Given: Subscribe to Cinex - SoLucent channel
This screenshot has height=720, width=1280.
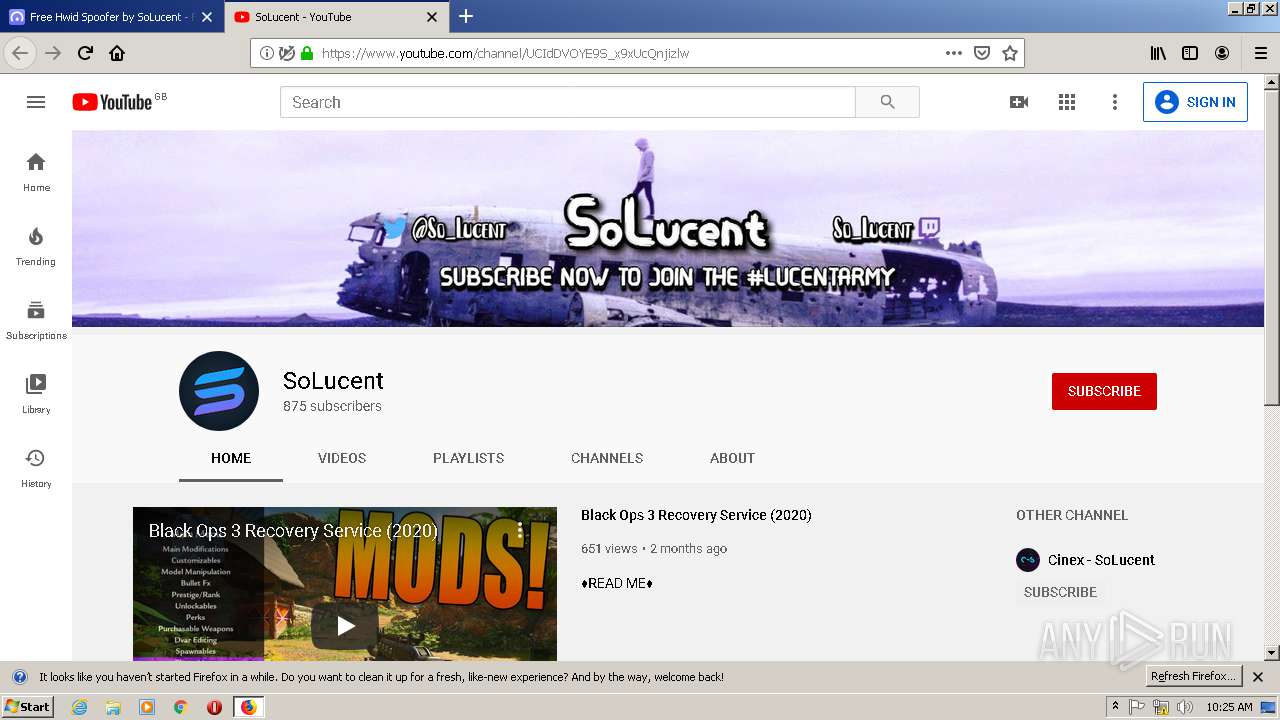Looking at the screenshot, I should click(x=1060, y=592).
